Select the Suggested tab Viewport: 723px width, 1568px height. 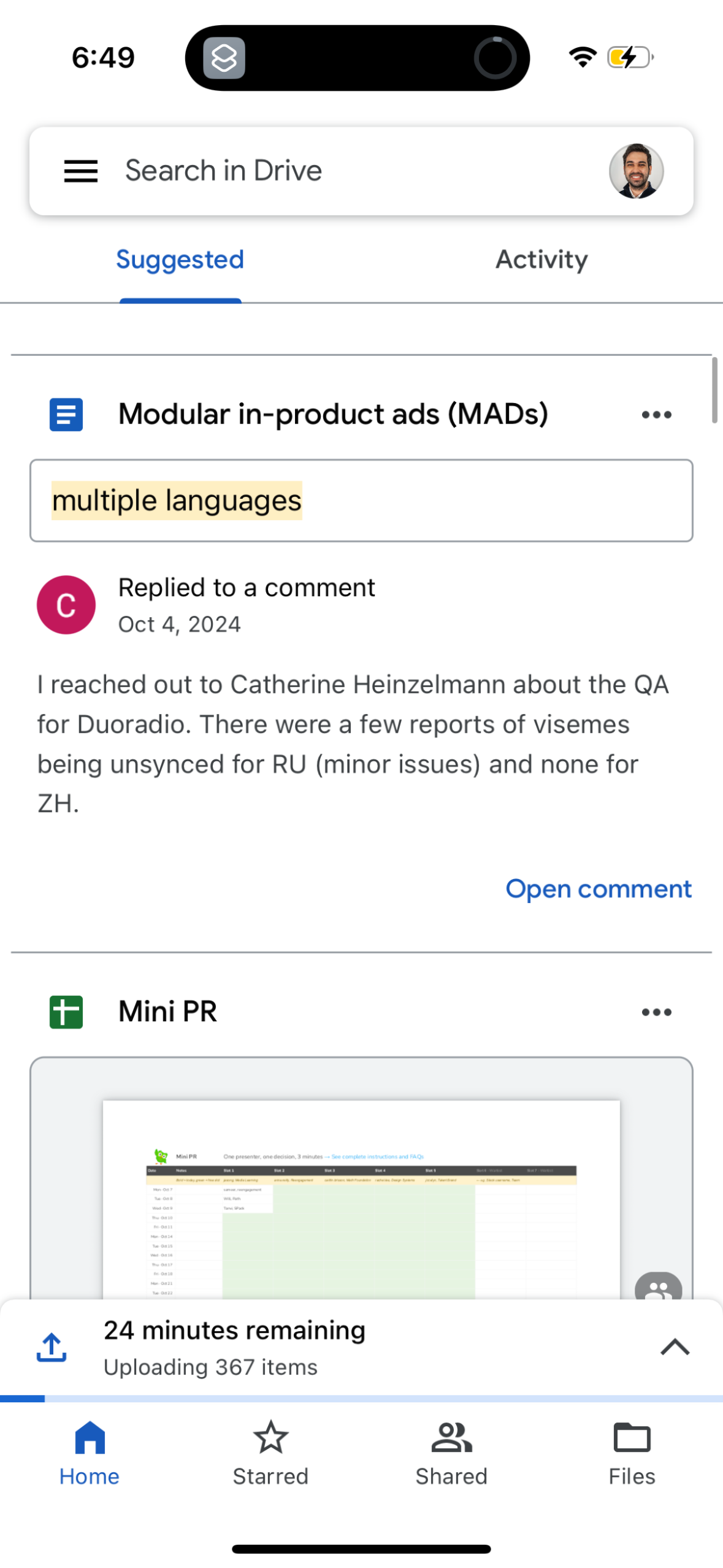[x=180, y=260]
